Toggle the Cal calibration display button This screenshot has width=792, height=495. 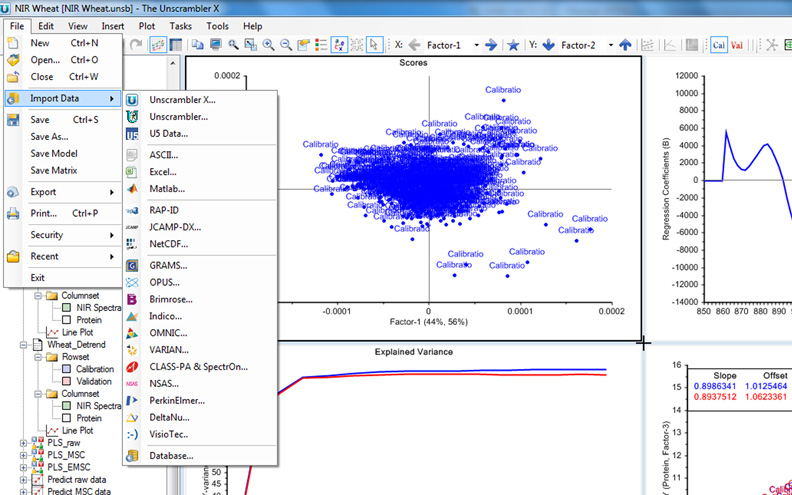pos(719,45)
